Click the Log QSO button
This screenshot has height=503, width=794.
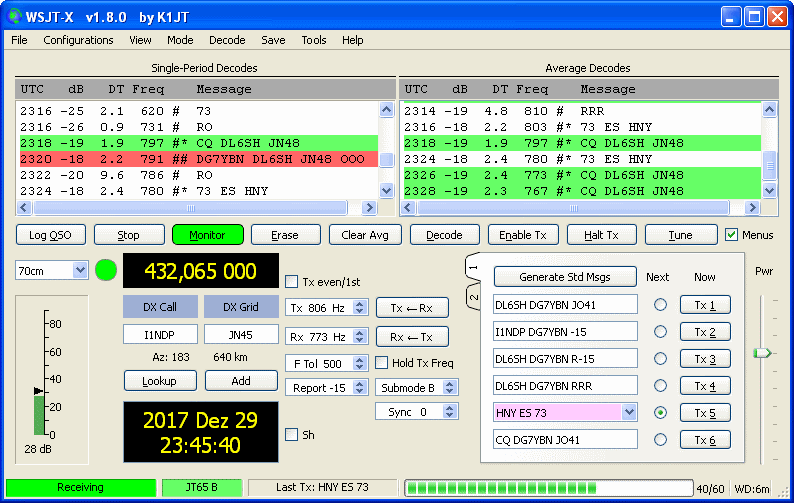[x=51, y=235]
